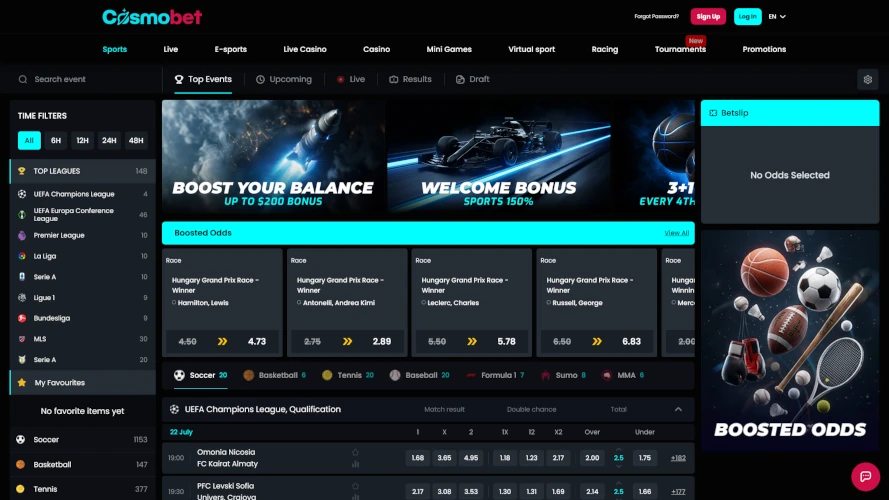
Task: Select the Baseball sport tab
Action: tap(420, 375)
